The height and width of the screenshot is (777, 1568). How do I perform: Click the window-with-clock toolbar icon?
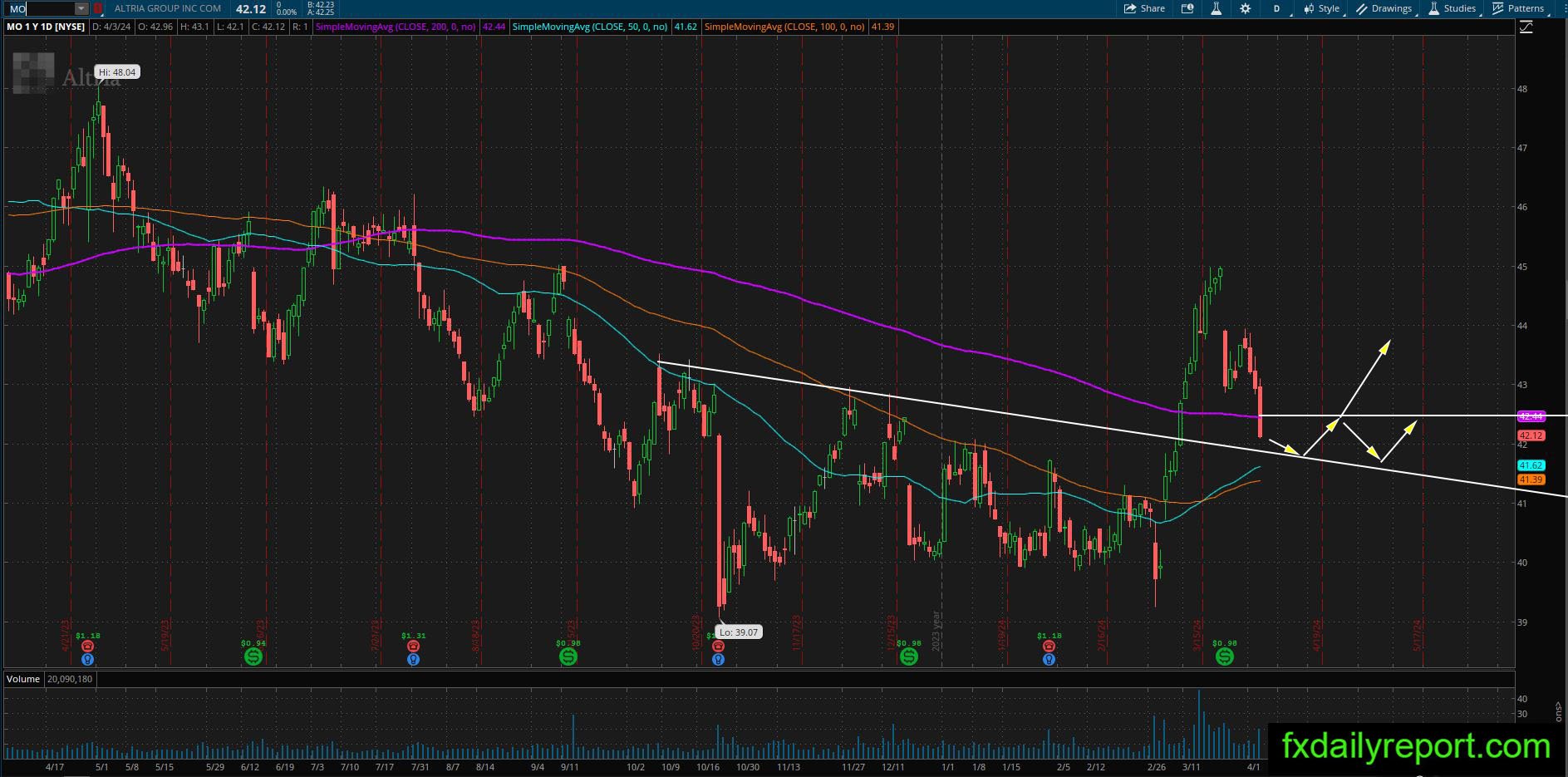(x=1187, y=8)
